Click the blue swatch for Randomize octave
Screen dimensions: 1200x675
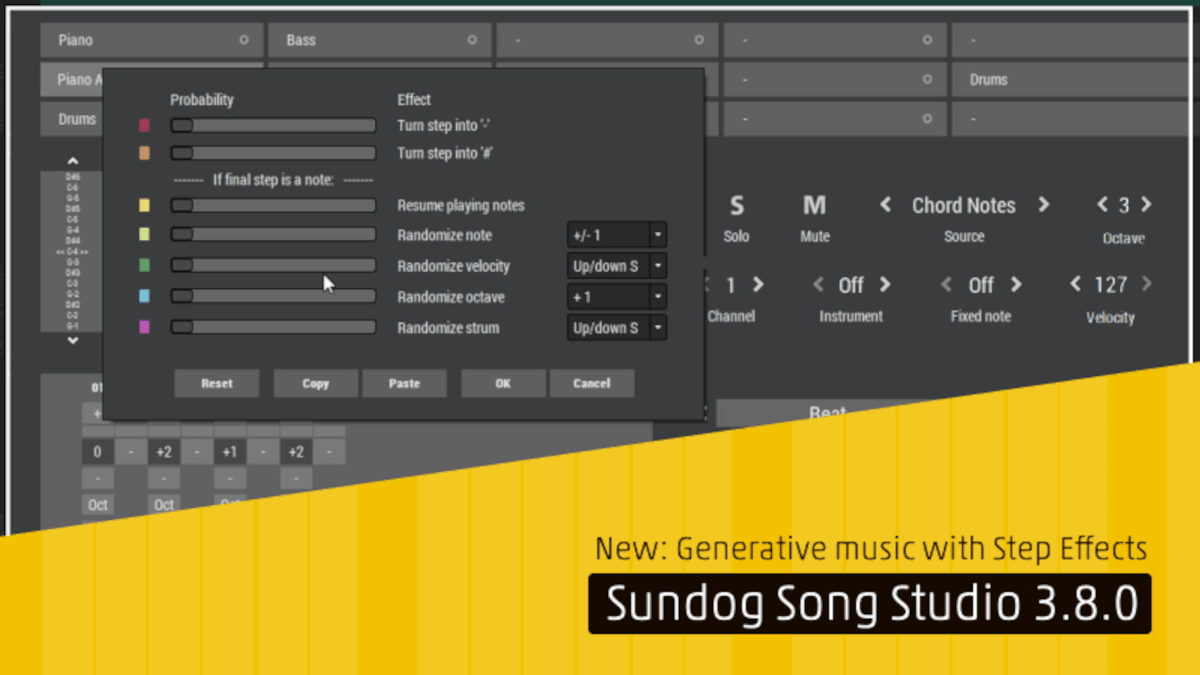(144, 297)
